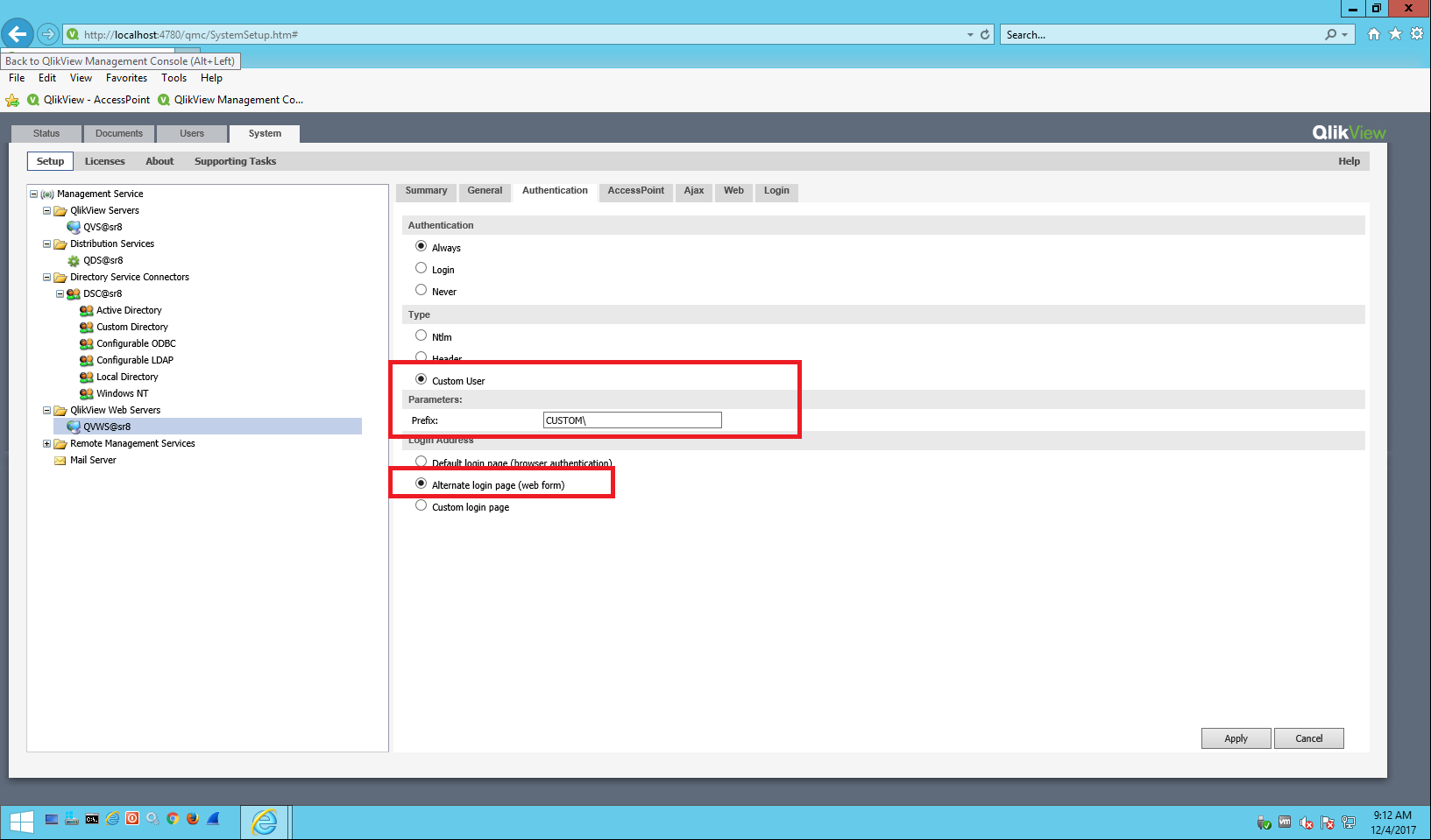Open the Favorites star icon in browser
This screenshot has height=840, width=1431.
[1395, 34]
